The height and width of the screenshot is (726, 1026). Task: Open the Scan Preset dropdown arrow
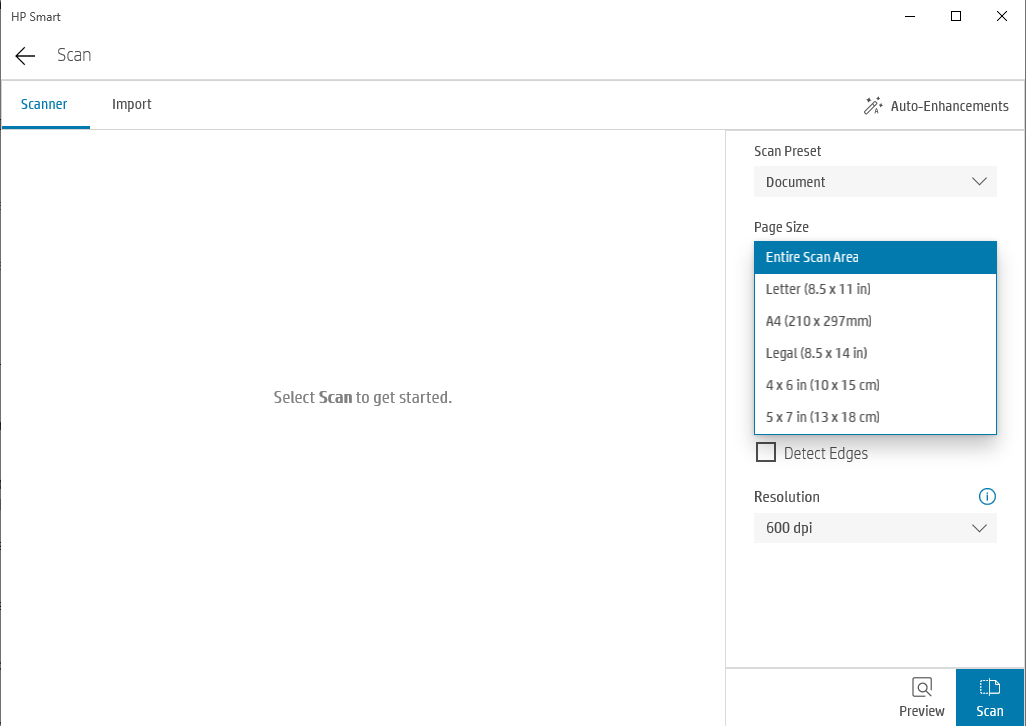click(x=979, y=181)
